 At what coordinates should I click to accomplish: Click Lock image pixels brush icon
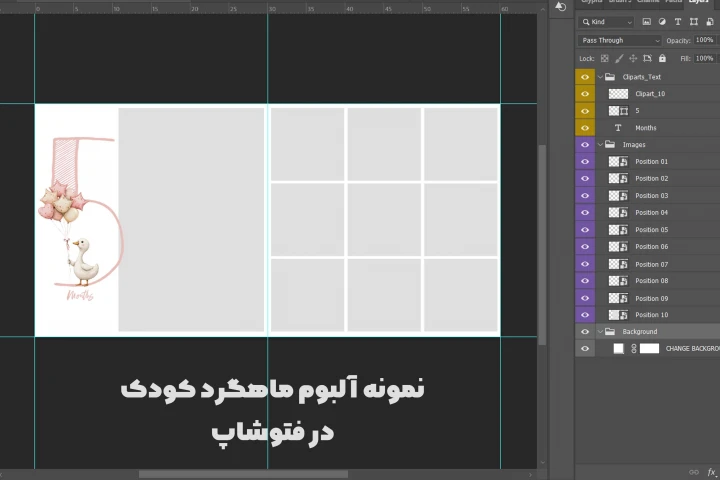point(619,58)
